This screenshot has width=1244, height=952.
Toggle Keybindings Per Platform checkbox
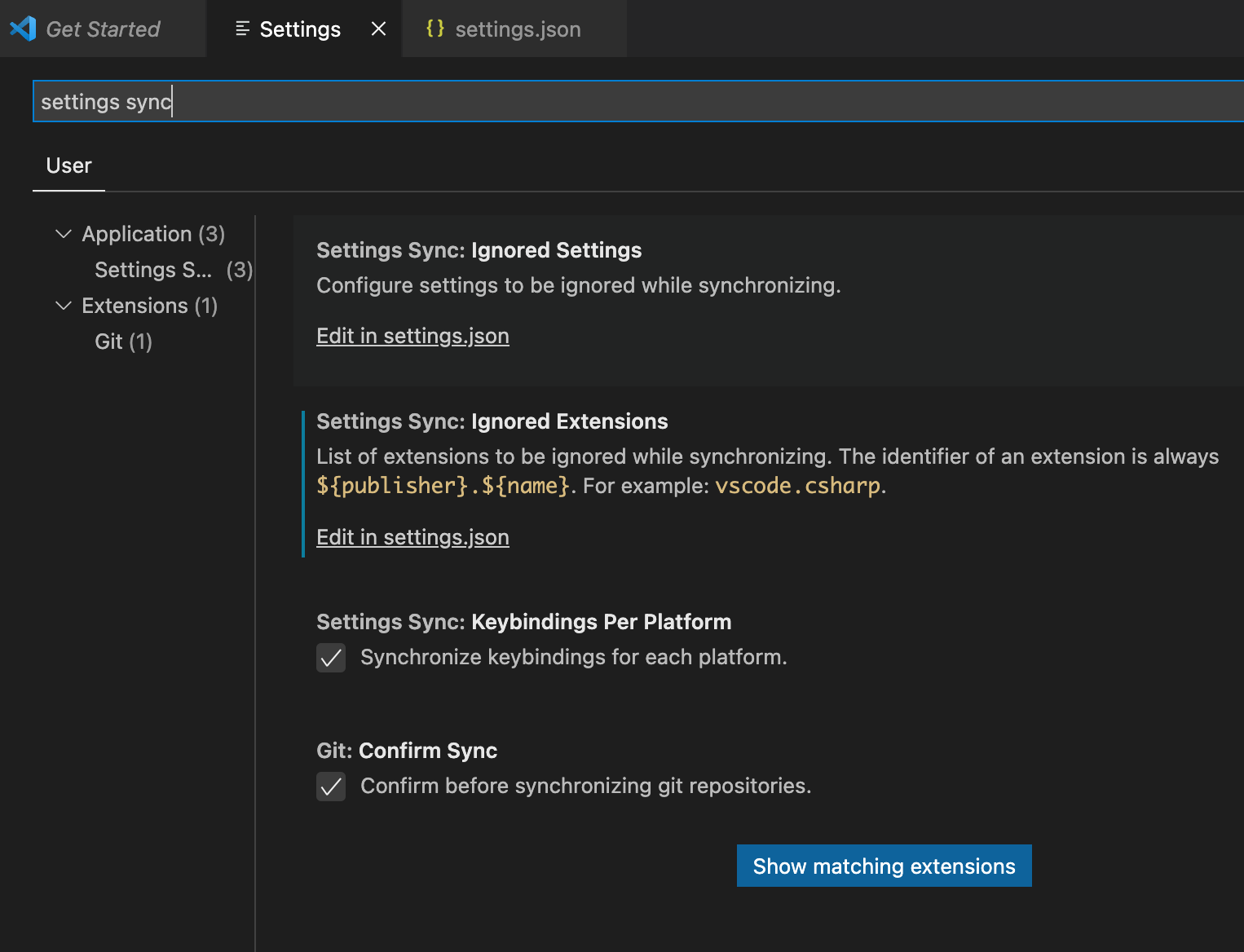(x=331, y=658)
